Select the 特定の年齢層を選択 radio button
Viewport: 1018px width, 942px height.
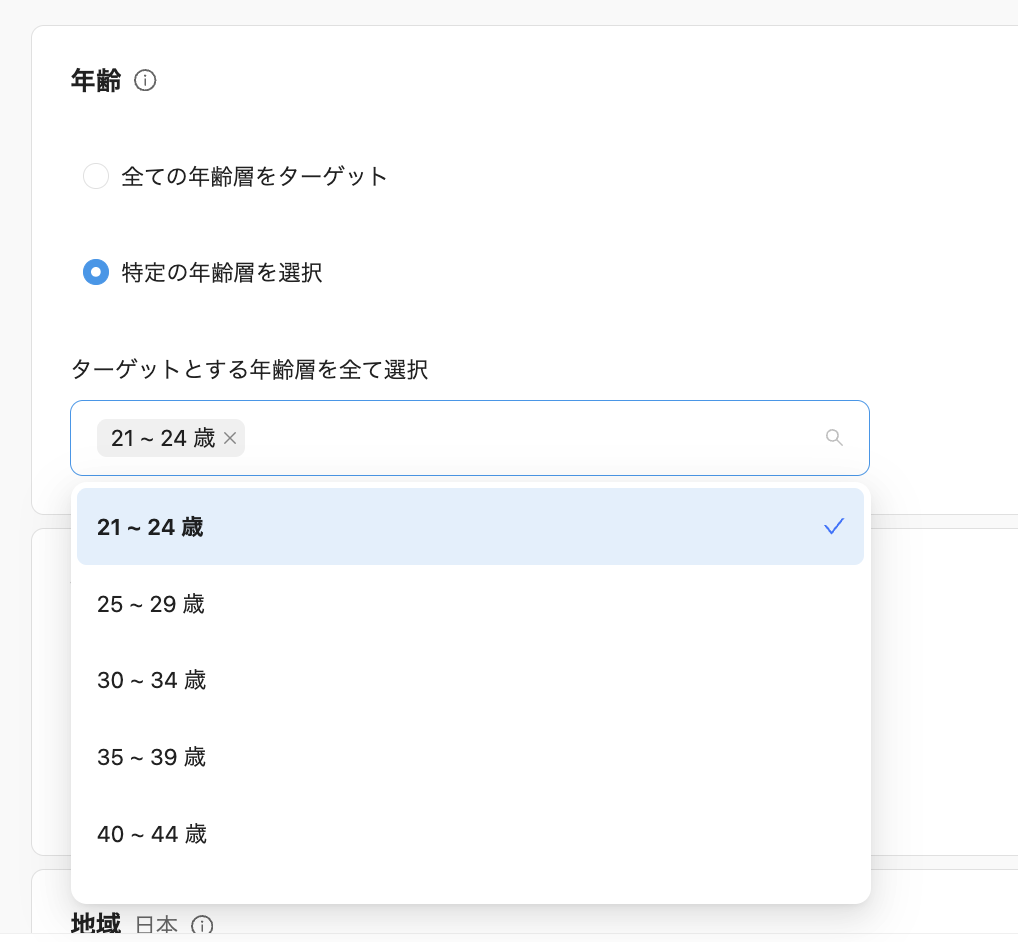tap(96, 272)
